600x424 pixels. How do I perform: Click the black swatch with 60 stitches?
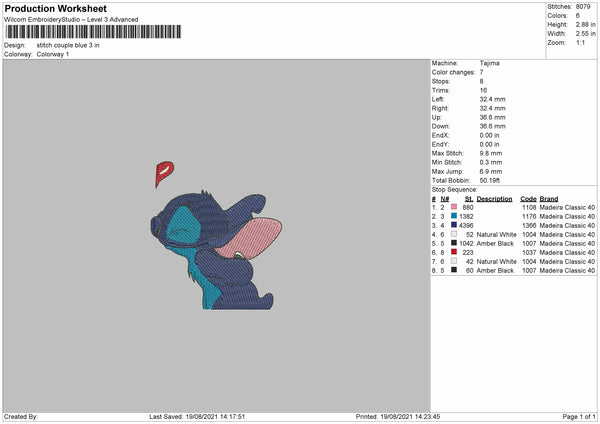pos(454,270)
